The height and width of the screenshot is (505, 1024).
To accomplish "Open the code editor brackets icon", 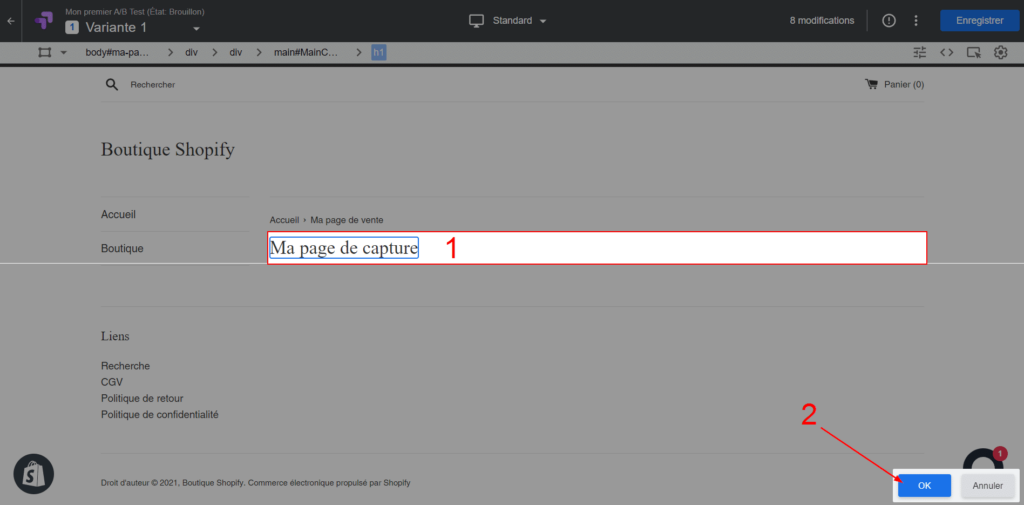I will click(946, 52).
